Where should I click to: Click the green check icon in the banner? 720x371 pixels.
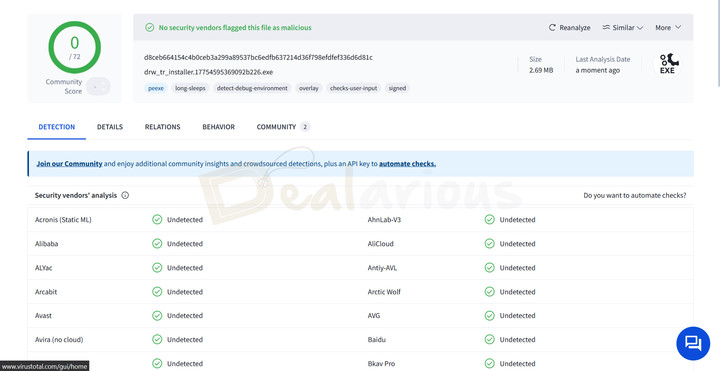click(149, 28)
